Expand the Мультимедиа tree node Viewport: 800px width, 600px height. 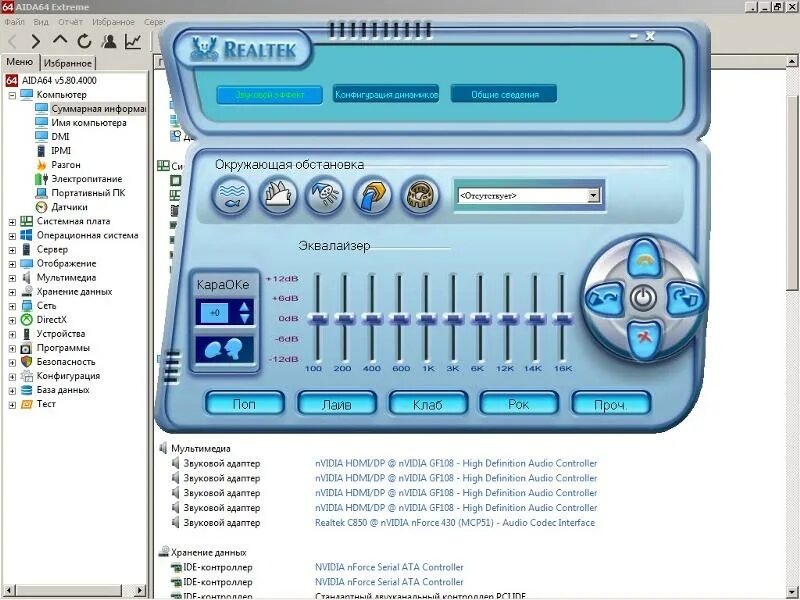12,278
